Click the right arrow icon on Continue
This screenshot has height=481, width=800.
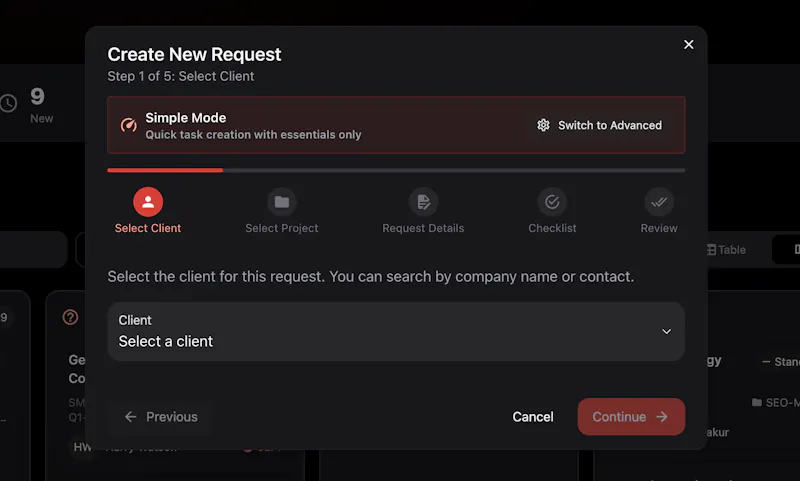pyautogui.click(x=662, y=417)
